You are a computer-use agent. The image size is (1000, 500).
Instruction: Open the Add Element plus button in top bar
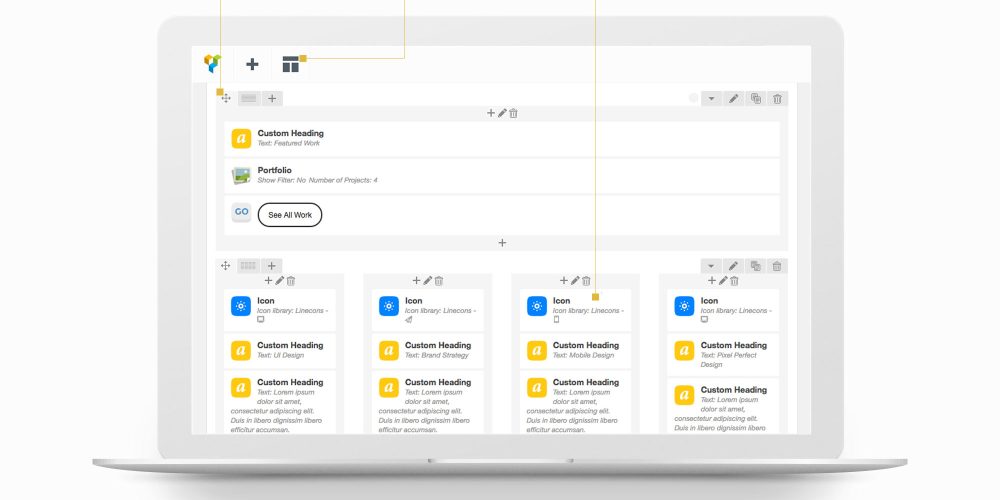point(252,64)
